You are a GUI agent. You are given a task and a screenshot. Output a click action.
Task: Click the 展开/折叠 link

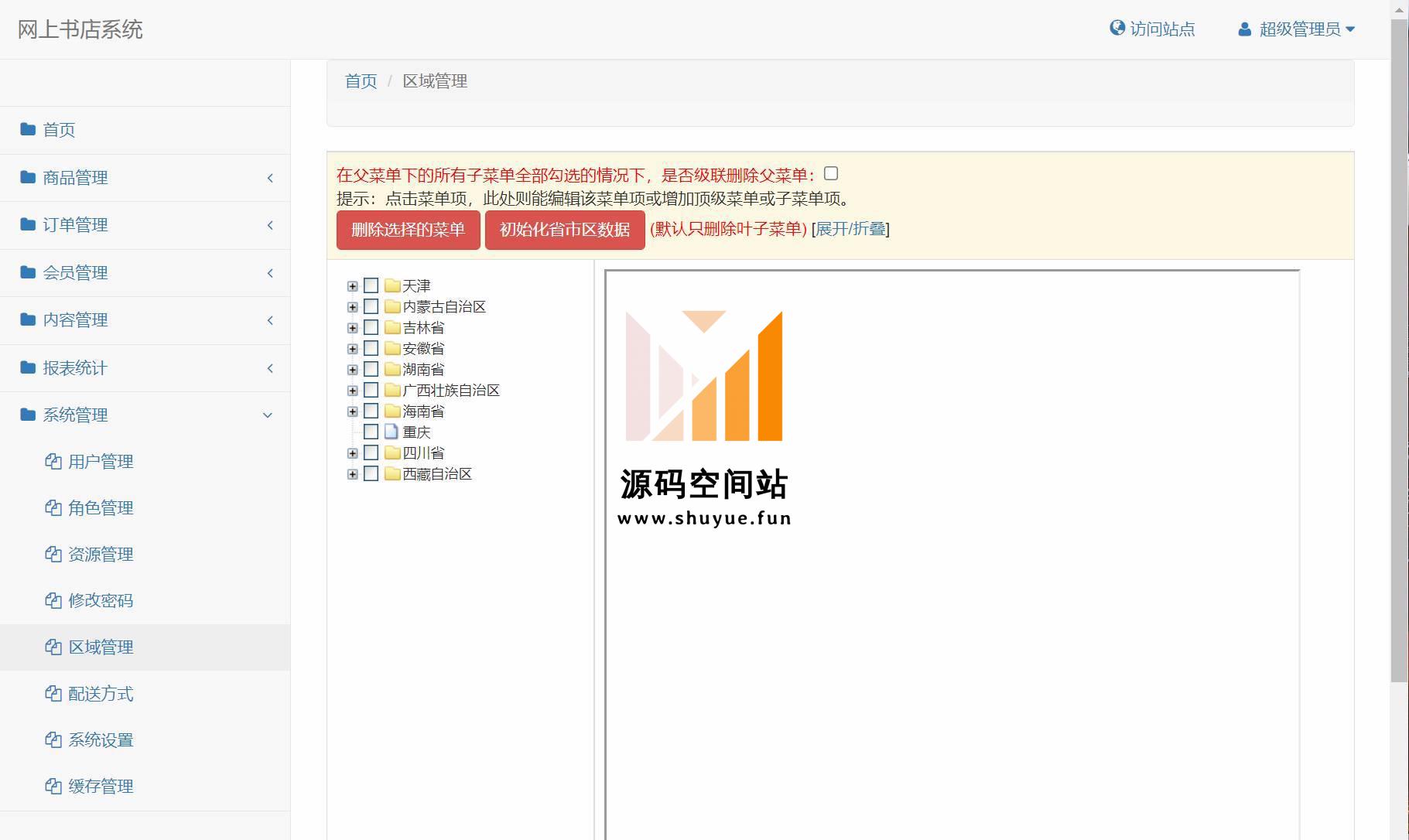(850, 229)
